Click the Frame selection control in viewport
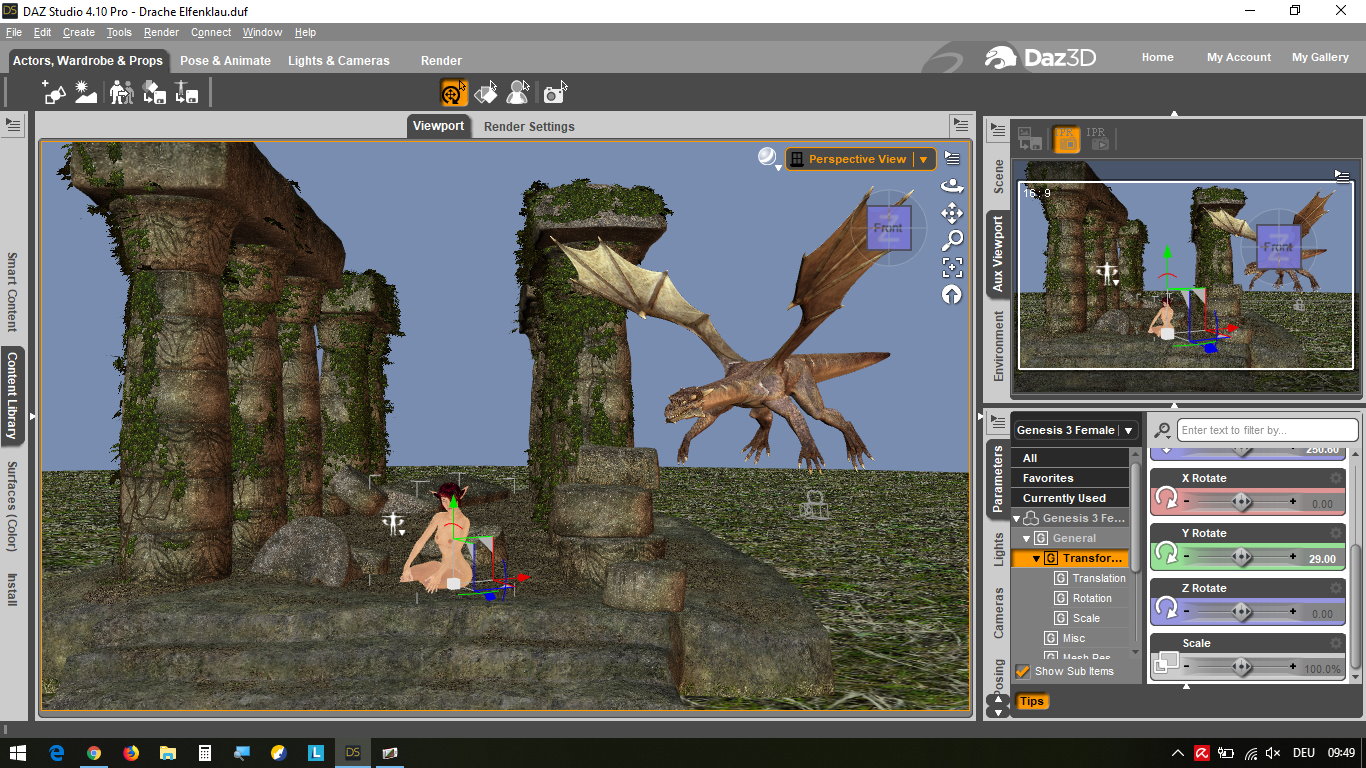The image size is (1366, 768). coord(952,267)
